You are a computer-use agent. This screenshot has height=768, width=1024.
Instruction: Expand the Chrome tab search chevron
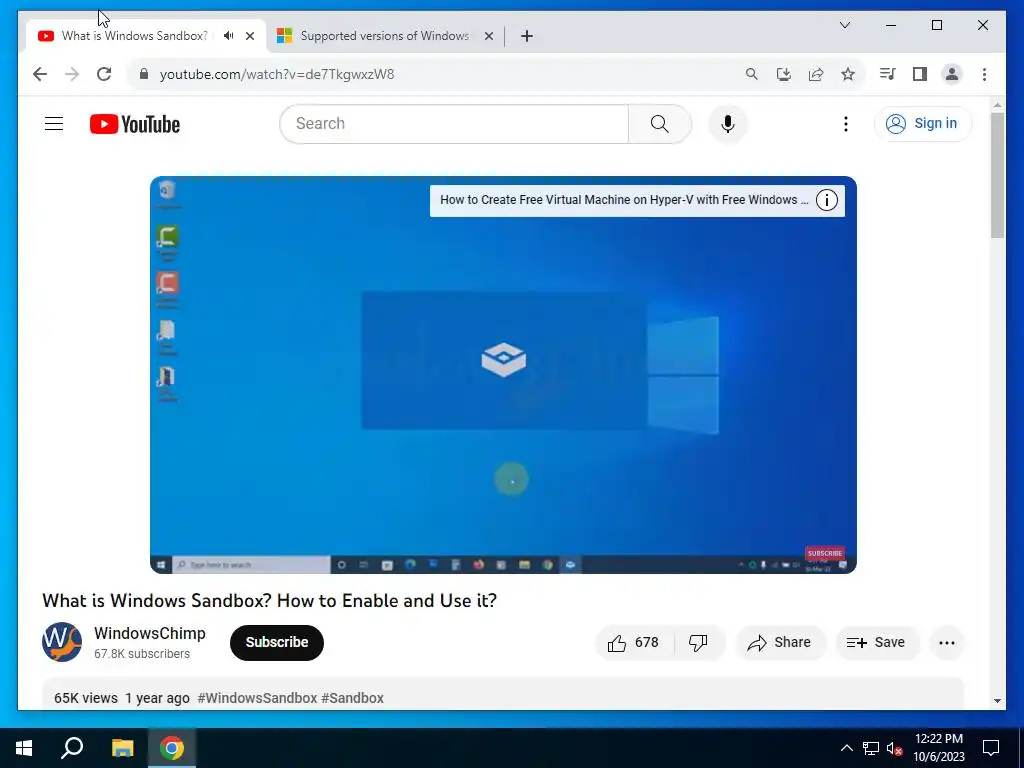pyautogui.click(x=844, y=25)
